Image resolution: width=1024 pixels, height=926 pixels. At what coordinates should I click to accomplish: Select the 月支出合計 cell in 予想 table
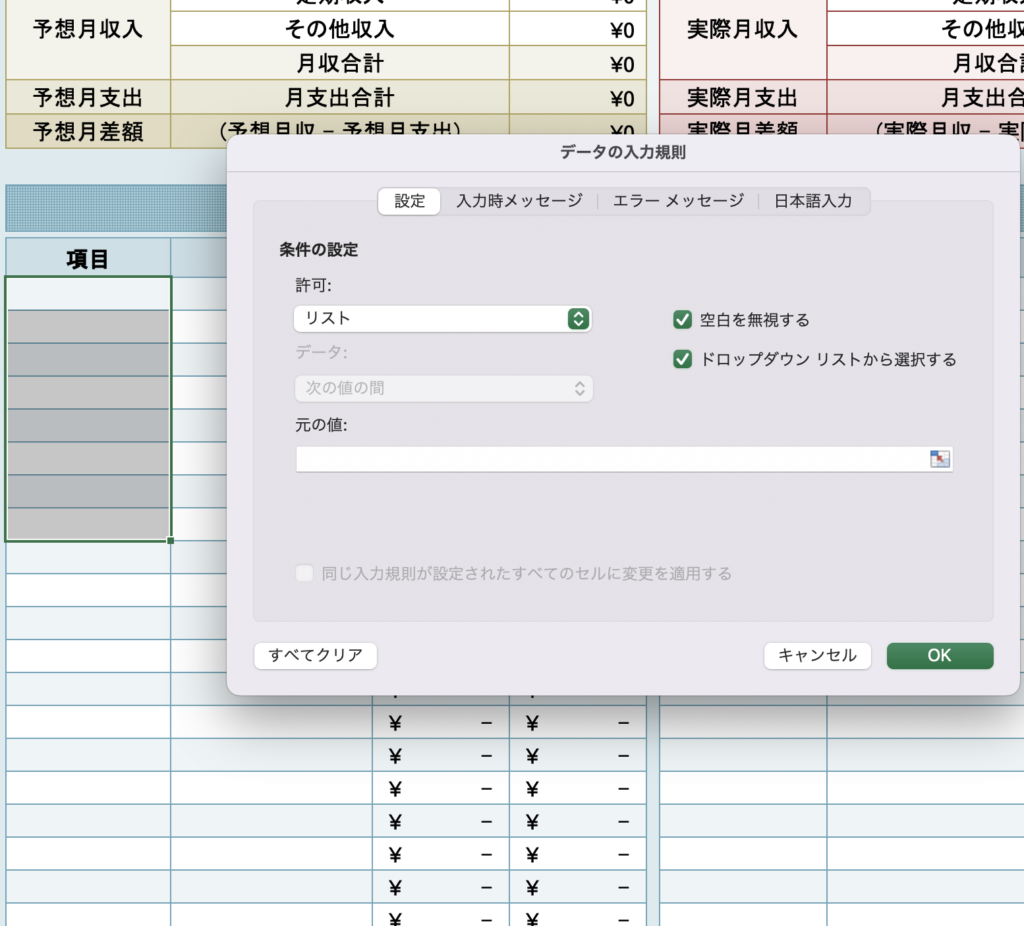[340, 98]
